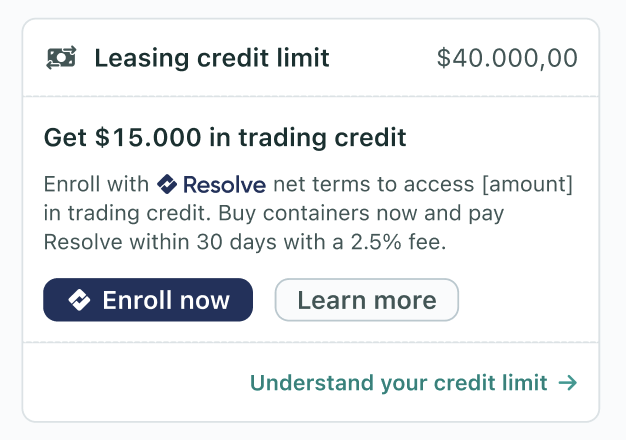
Task: Follow the Understand your credit limit link
Action: coord(413,383)
